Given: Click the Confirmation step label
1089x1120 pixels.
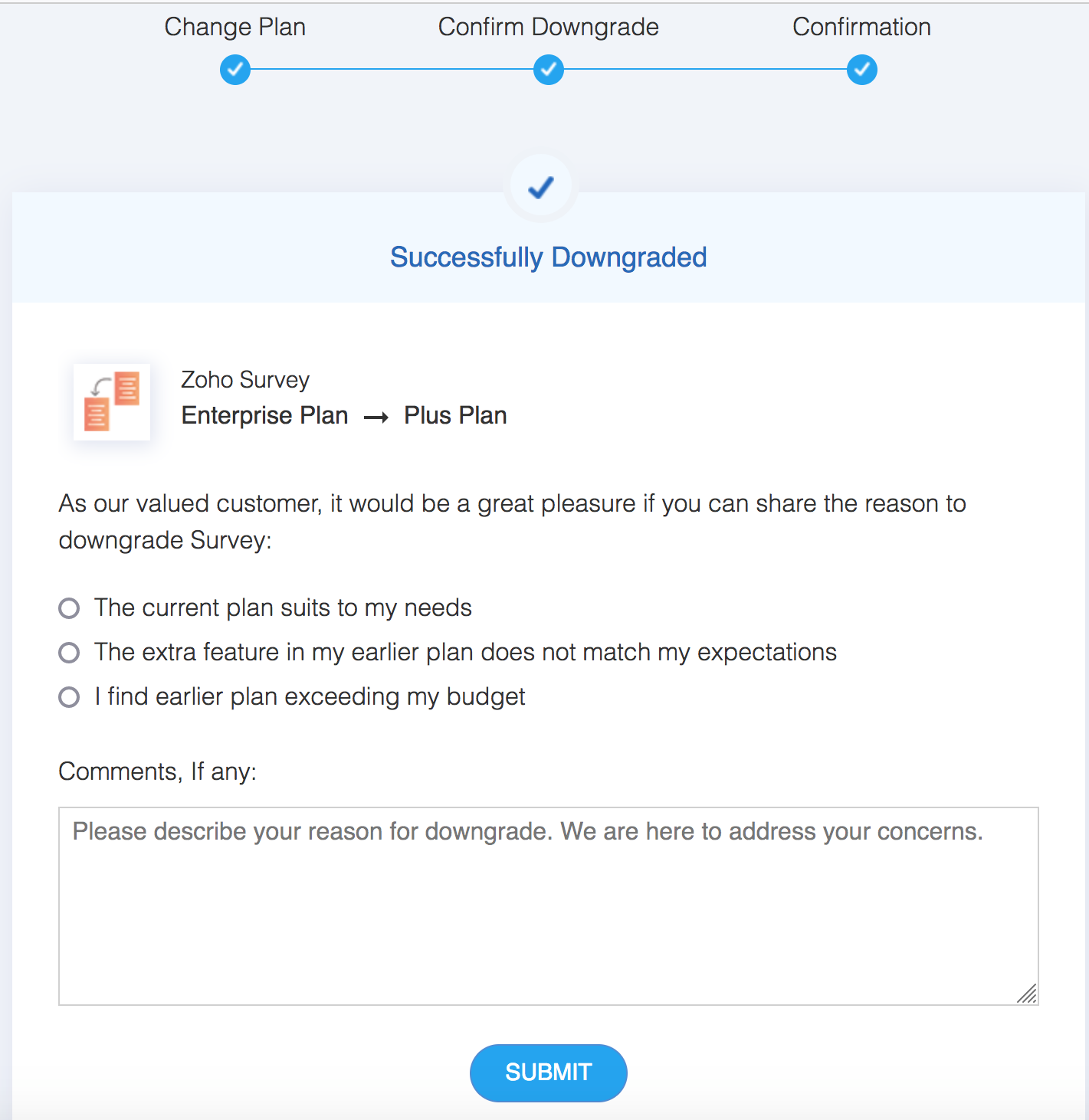Looking at the screenshot, I should click(861, 27).
